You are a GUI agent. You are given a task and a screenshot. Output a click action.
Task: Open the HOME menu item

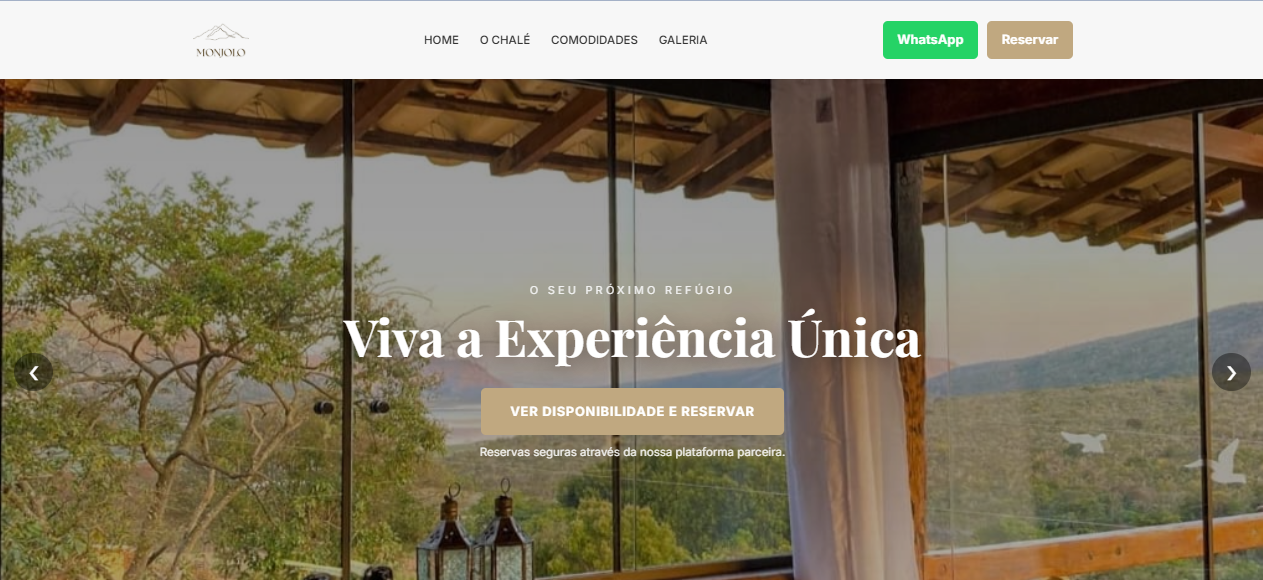[441, 40]
